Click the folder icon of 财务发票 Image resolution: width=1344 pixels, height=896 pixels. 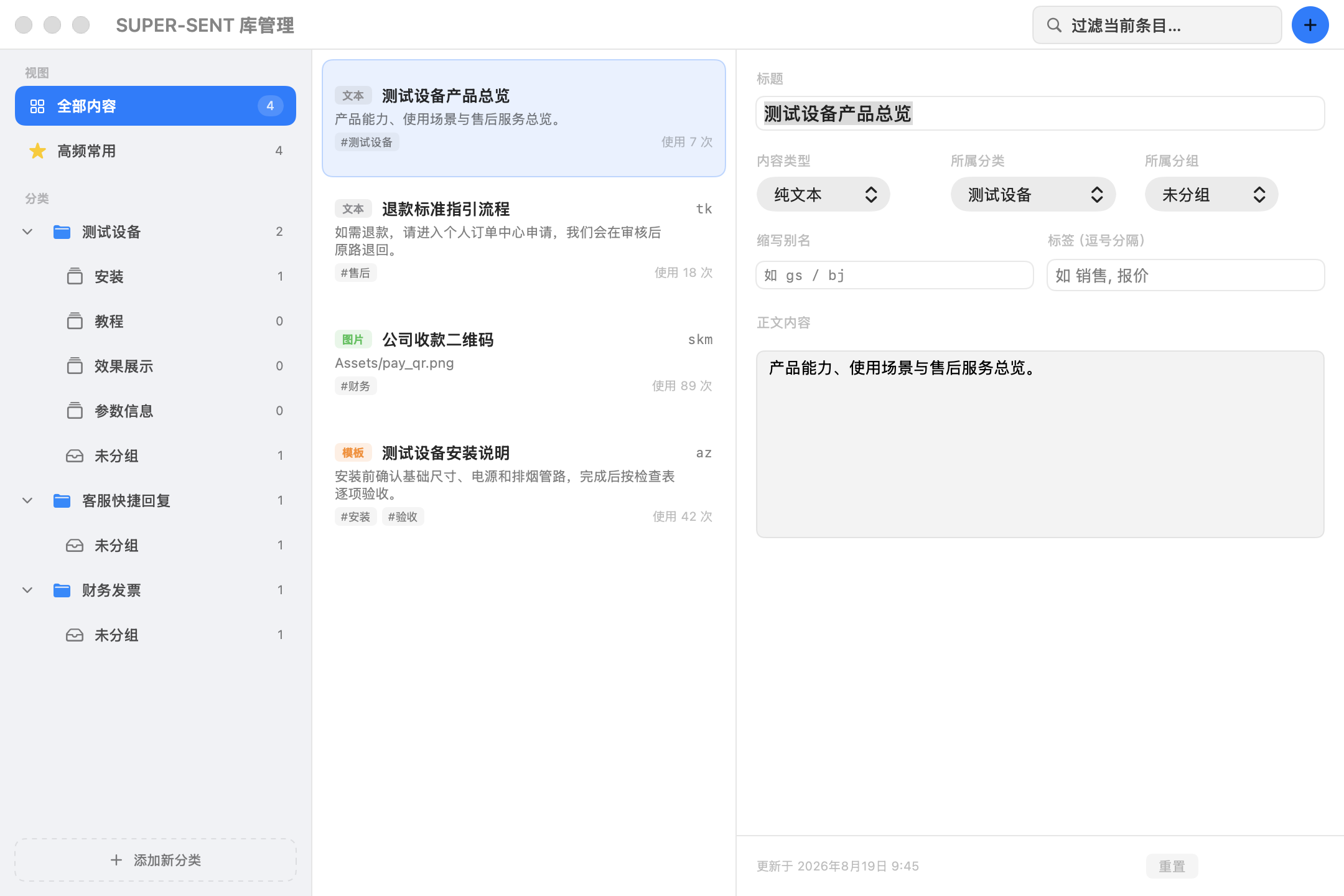click(62, 590)
